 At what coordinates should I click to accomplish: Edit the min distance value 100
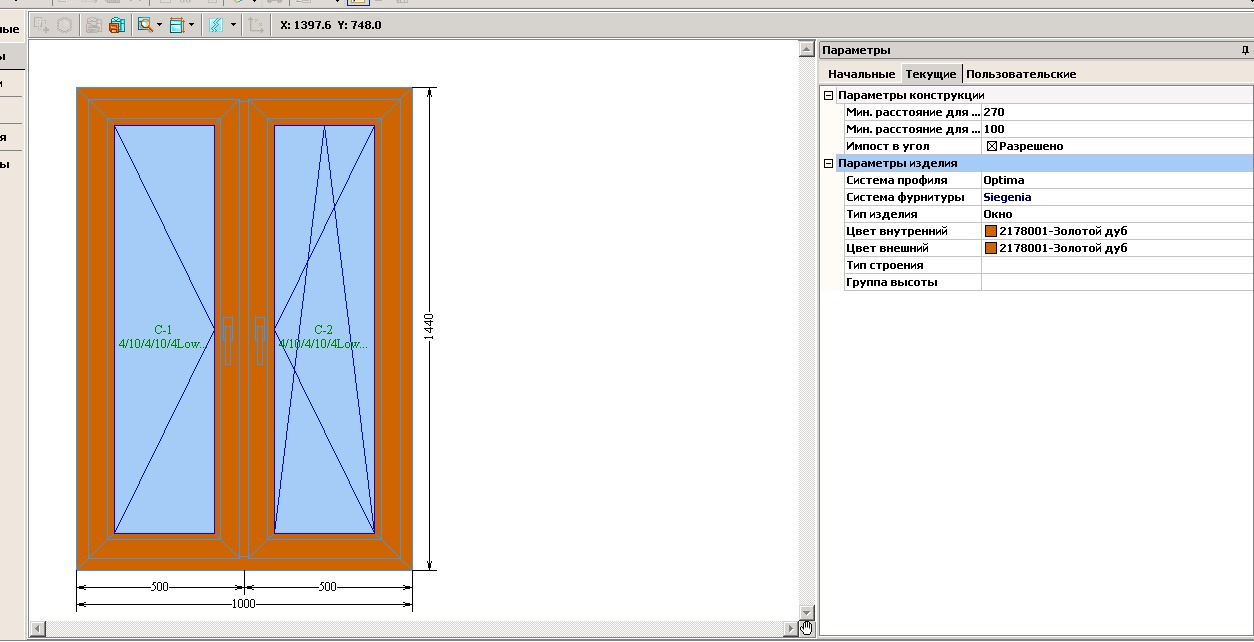tap(1116, 129)
